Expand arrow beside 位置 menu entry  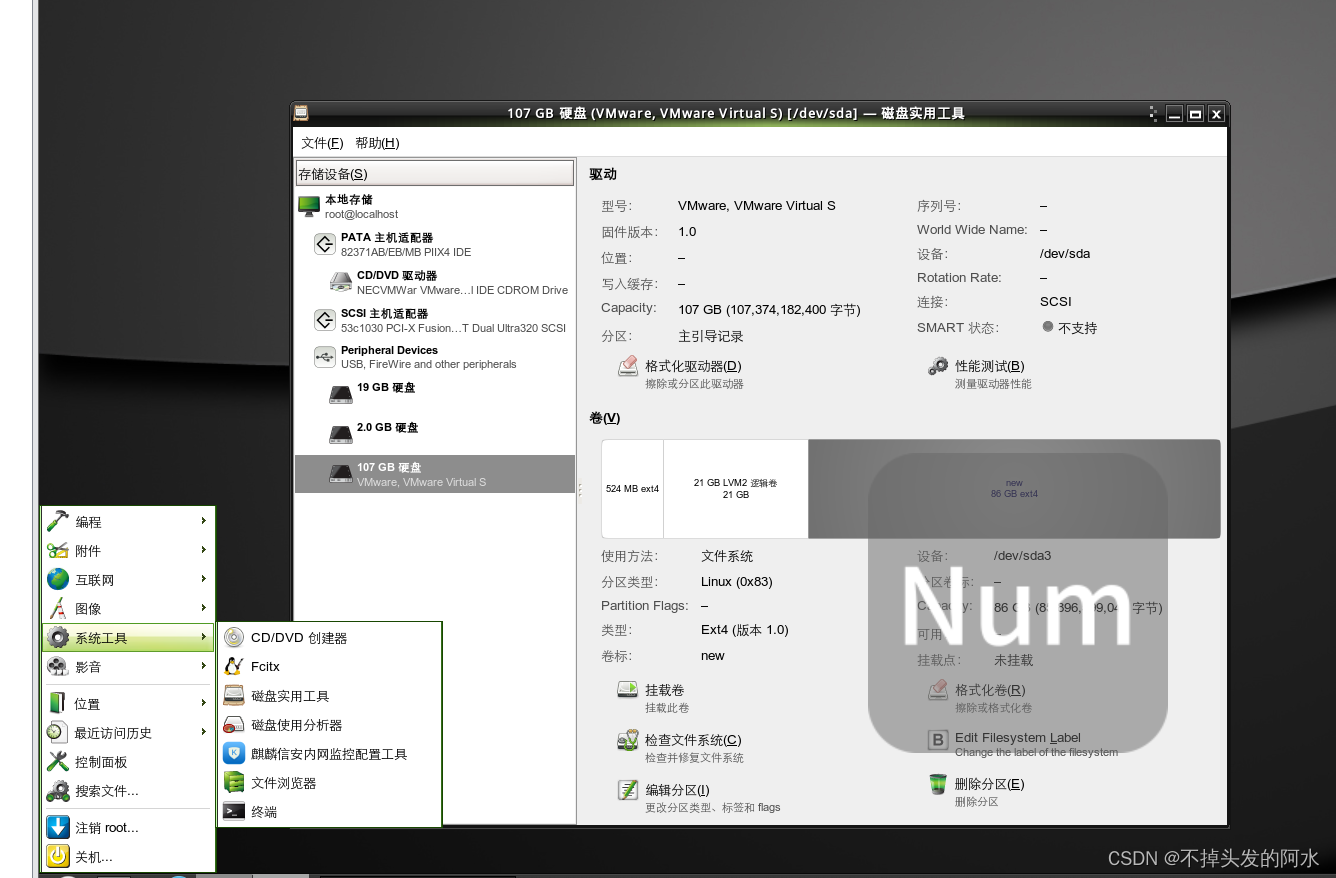tap(203, 703)
